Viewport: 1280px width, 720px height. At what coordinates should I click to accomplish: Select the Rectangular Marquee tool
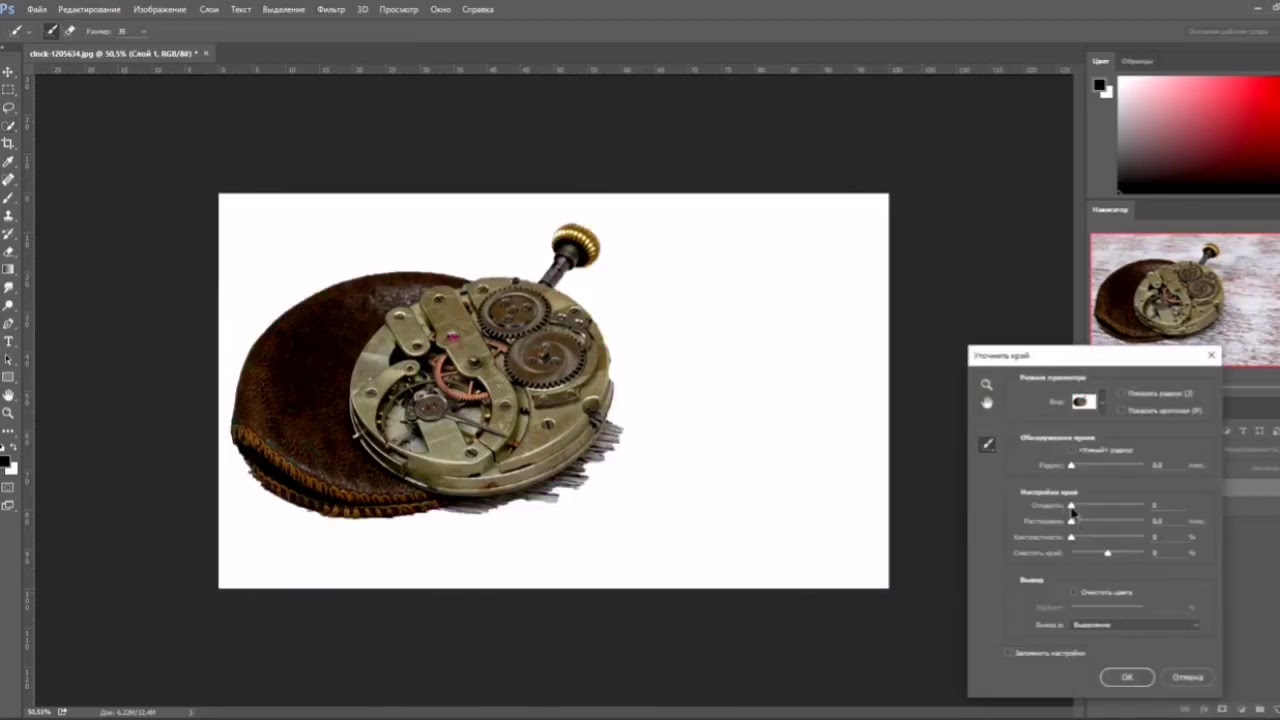coord(8,90)
